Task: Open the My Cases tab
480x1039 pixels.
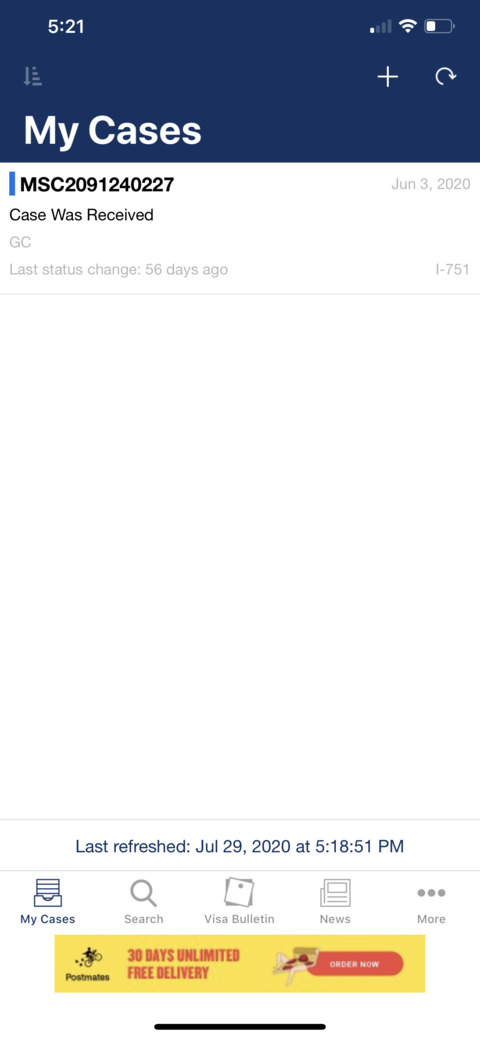Action: (x=48, y=901)
